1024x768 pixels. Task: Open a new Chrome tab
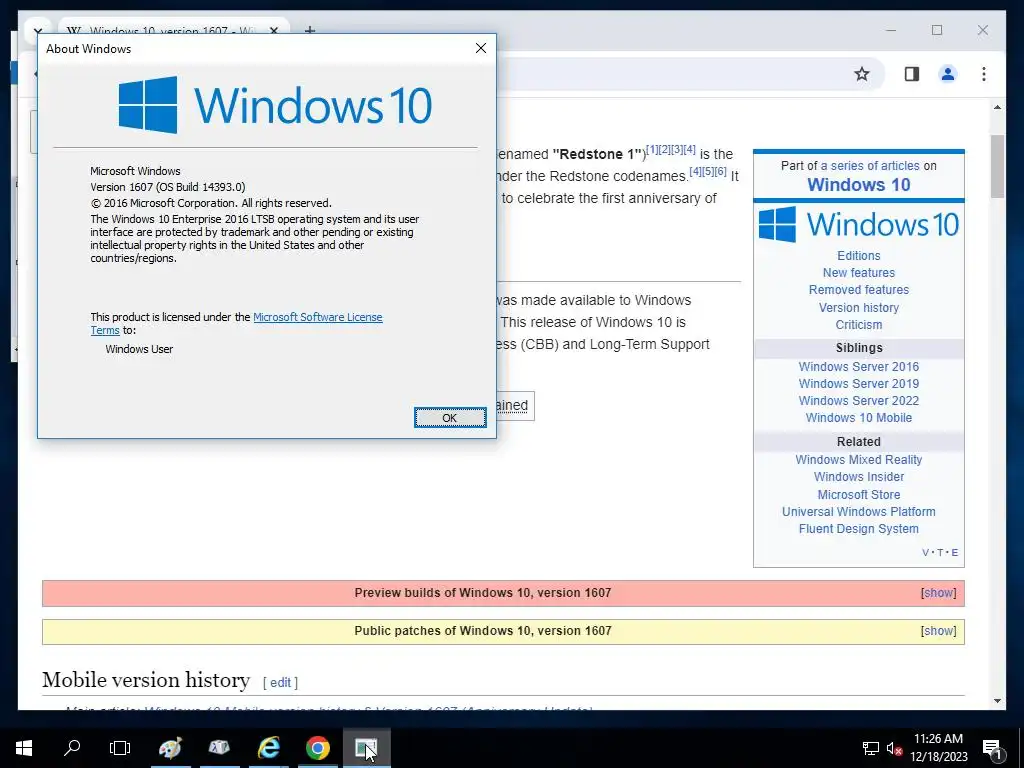pos(310,30)
